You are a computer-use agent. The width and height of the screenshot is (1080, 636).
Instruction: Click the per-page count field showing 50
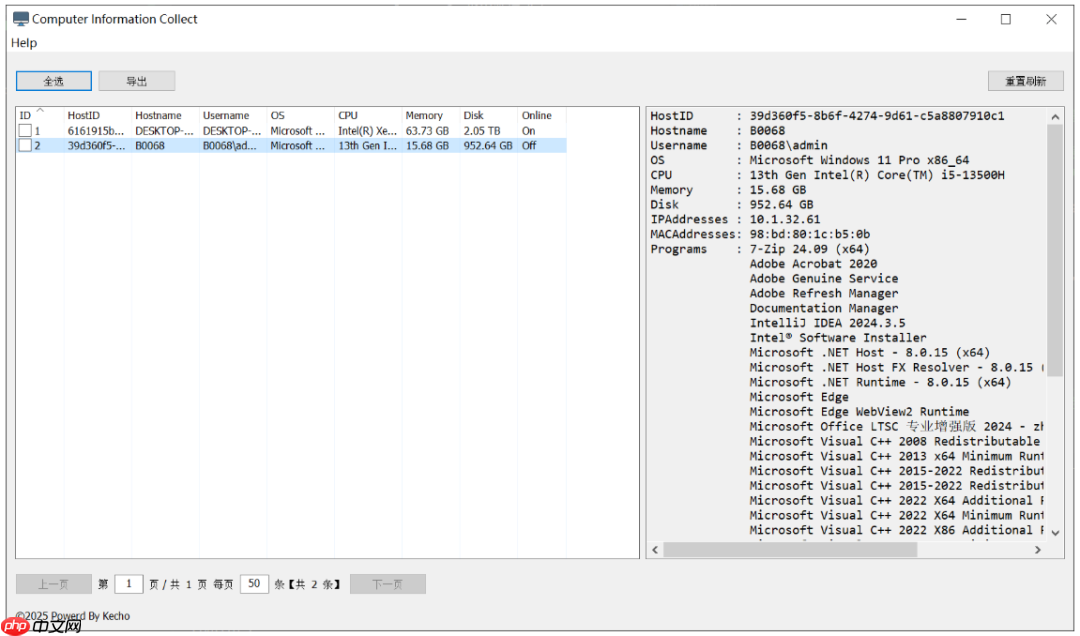[x=255, y=583]
